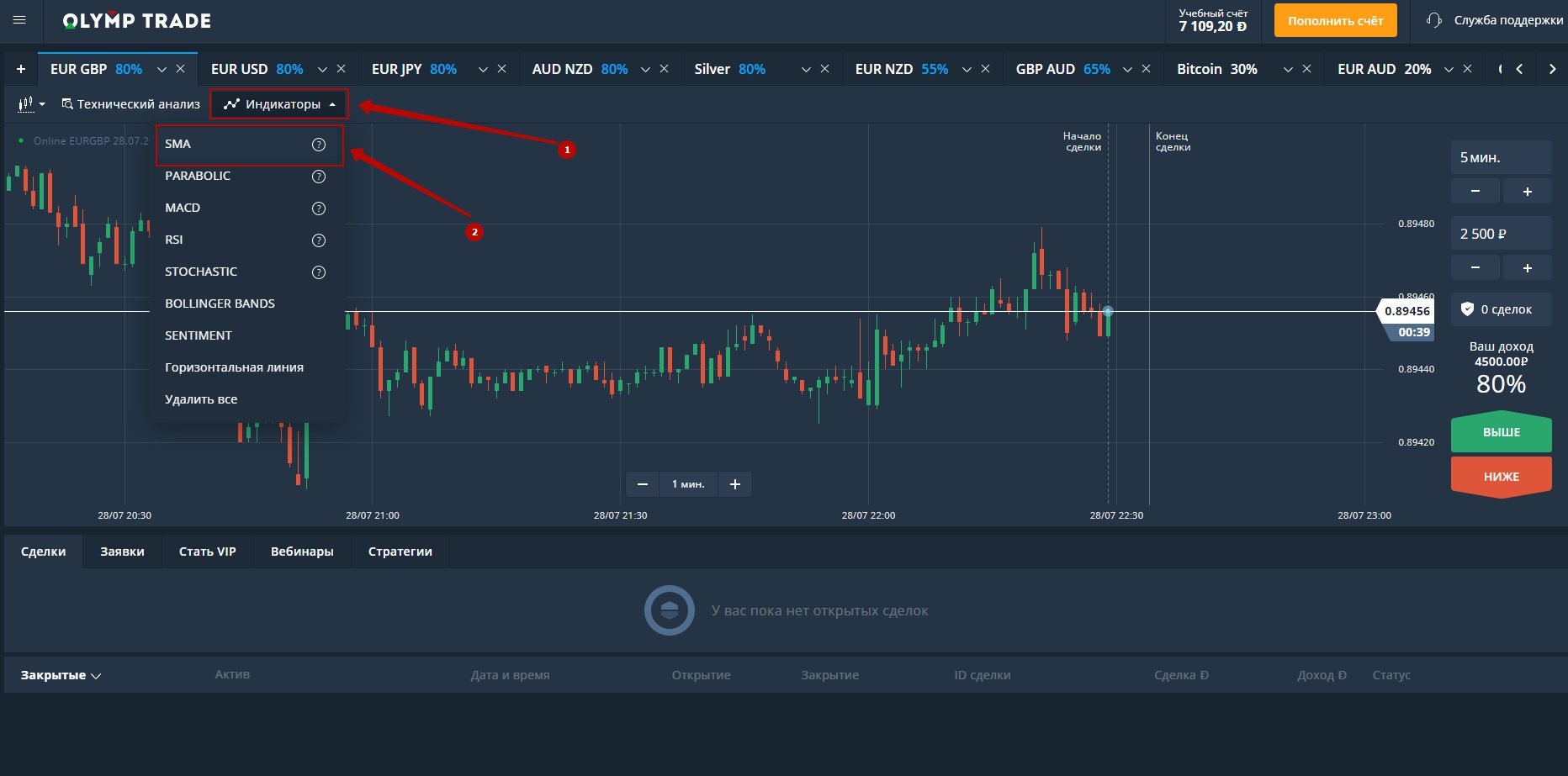This screenshot has width=1568, height=776.
Task: Expand EUR USD tab dropdown arrow
Action: tap(322, 70)
